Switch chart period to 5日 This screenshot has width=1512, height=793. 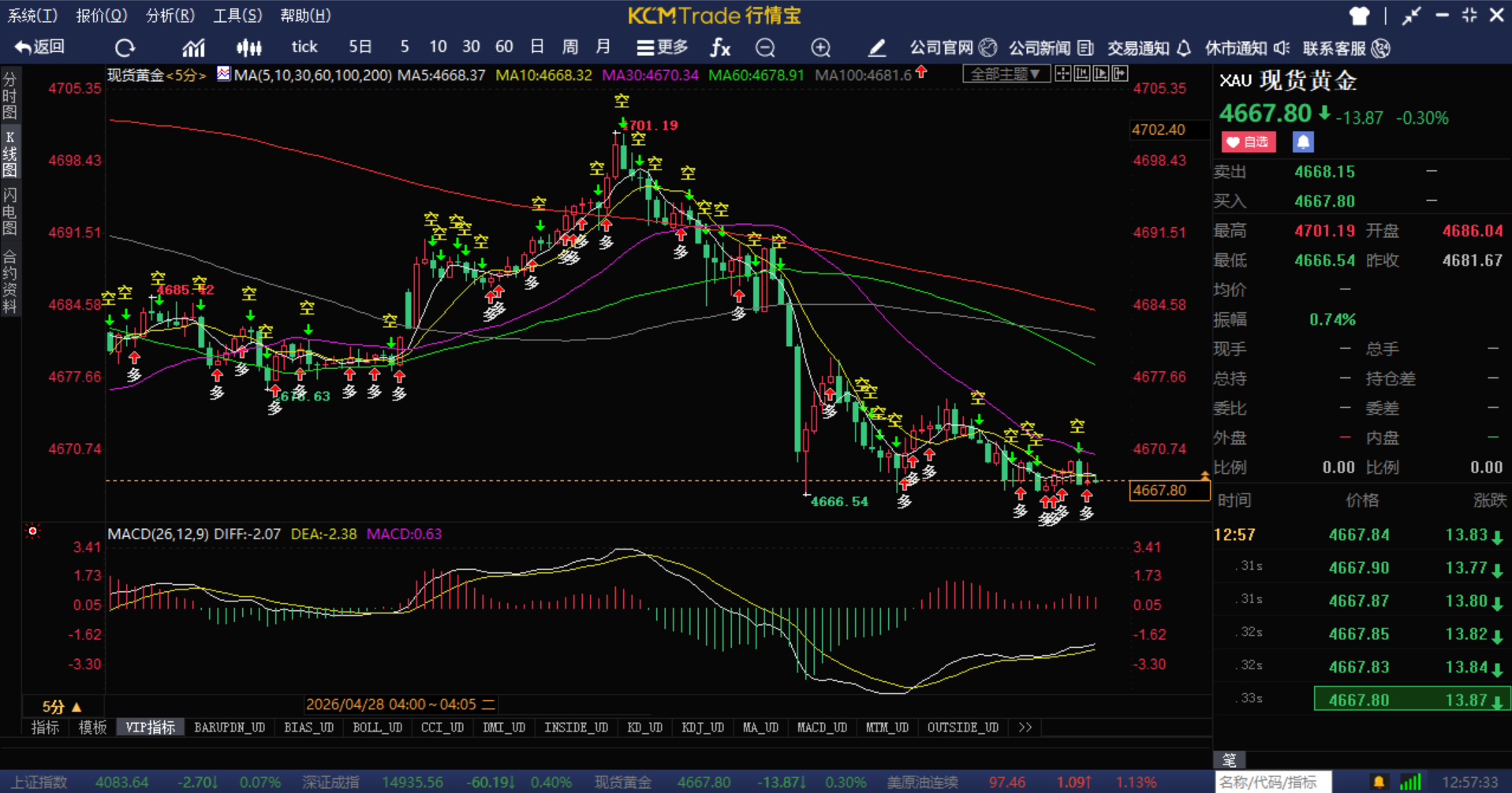(360, 47)
